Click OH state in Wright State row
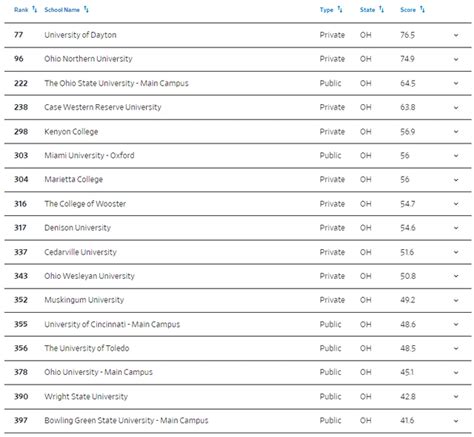This screenshot has width=474, height=437. click(x=365, y=397)
